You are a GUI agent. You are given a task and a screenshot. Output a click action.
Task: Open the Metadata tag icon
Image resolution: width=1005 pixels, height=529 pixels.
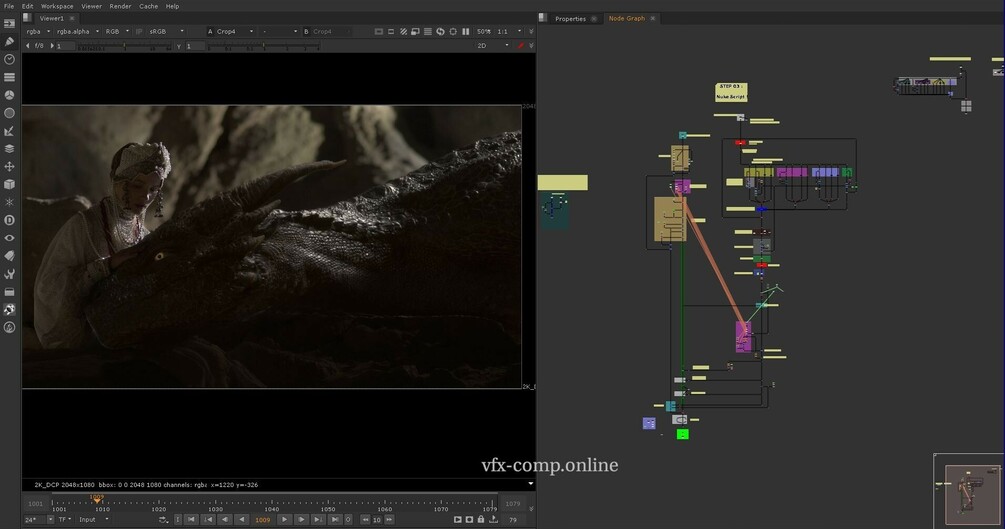click(9, 256)
